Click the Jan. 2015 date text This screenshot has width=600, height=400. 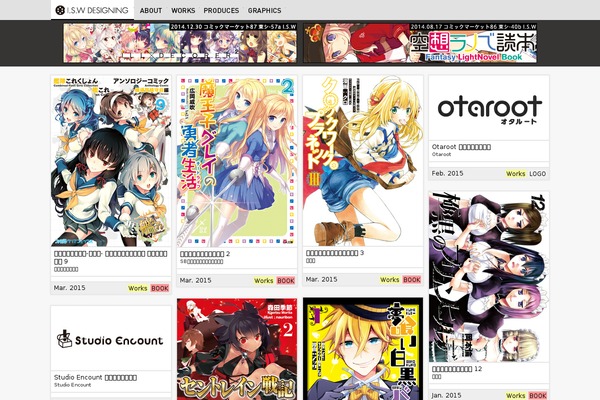446,395
